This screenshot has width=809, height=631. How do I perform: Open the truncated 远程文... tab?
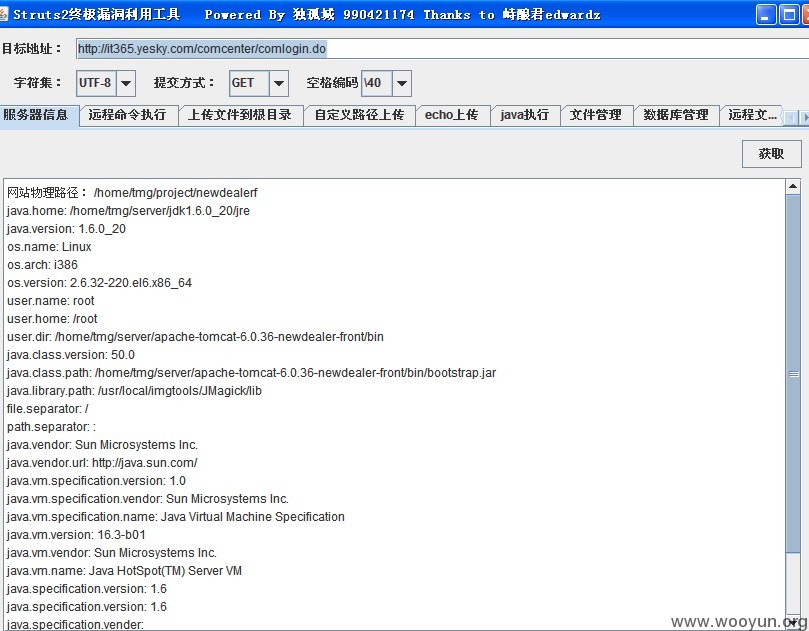[752, 115]
